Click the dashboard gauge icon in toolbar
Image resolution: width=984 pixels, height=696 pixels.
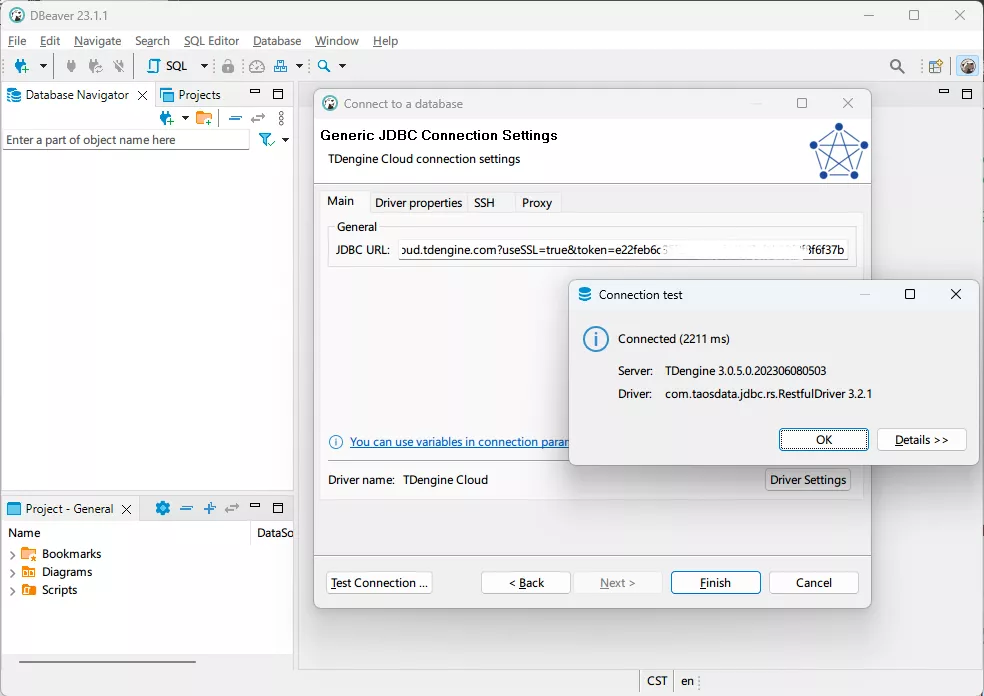pos(257,66)
